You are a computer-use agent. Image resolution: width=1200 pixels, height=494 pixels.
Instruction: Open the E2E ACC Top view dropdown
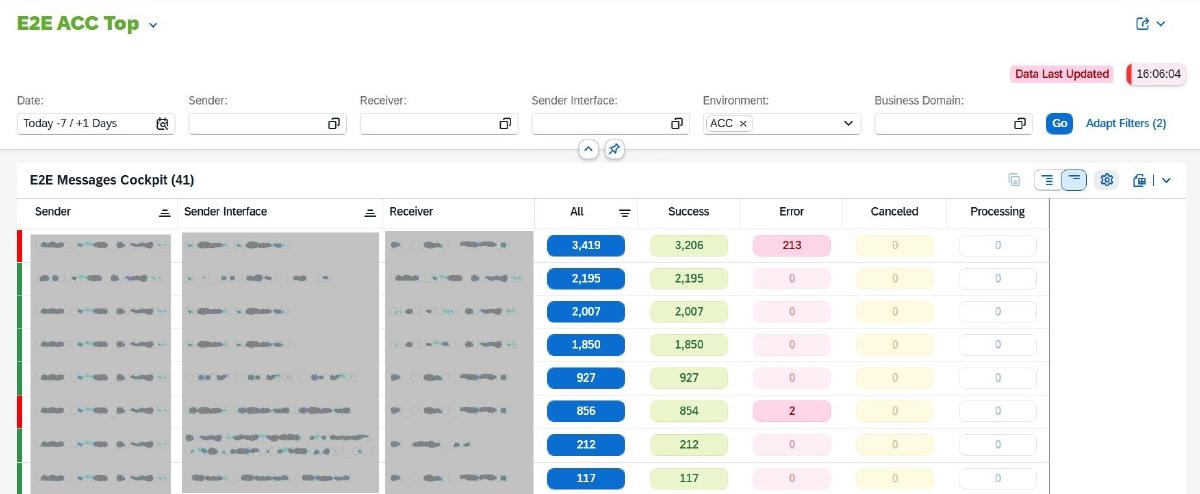click(153, 25)
